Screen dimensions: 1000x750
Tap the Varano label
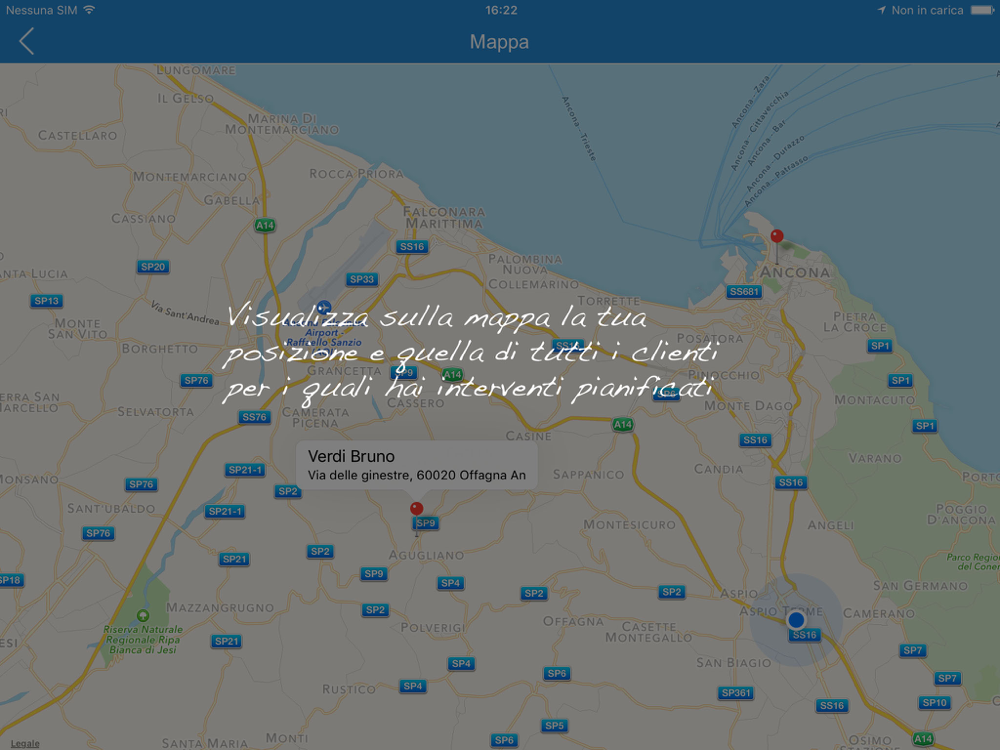[874, 458]
